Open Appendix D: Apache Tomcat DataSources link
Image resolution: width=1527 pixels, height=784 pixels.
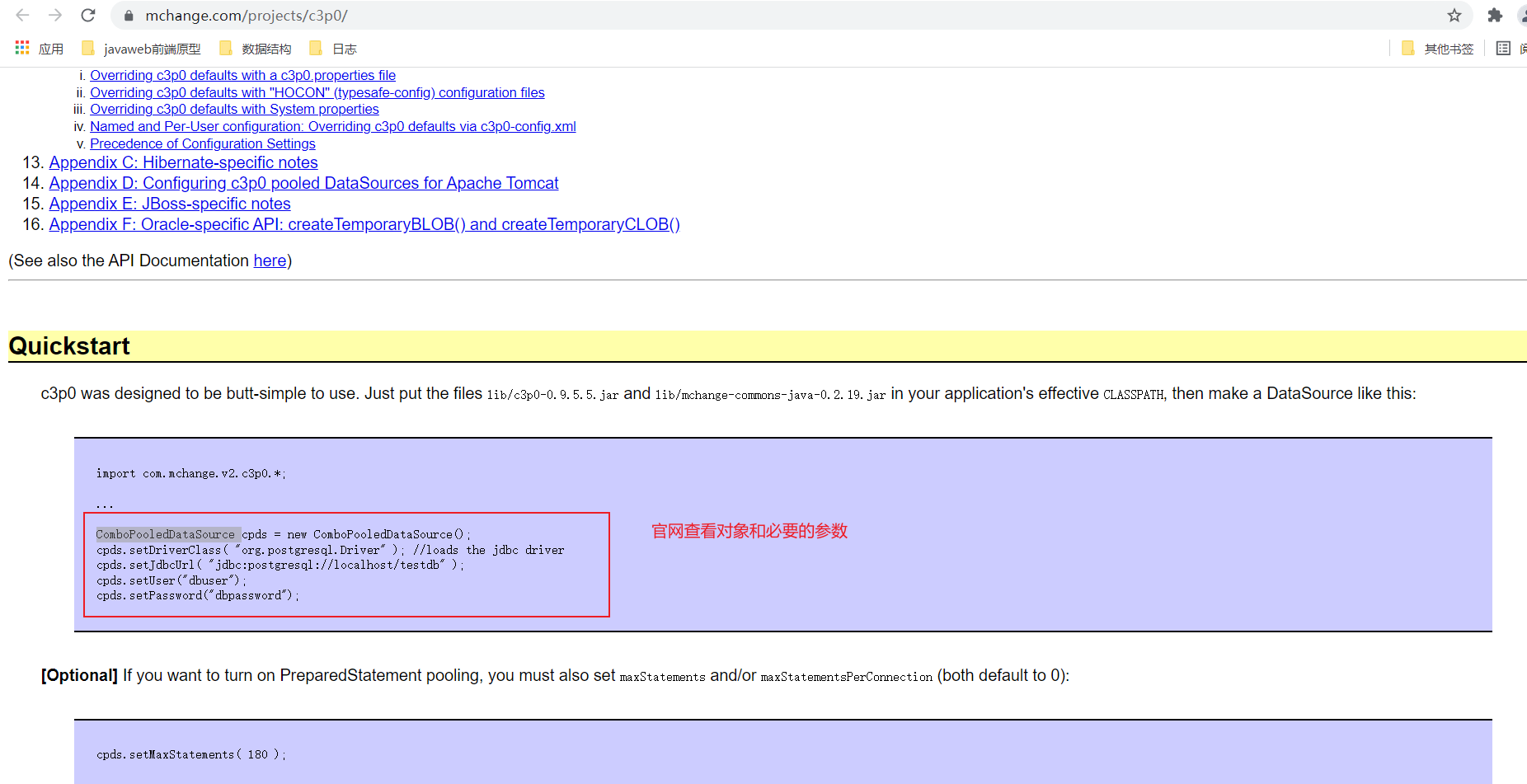[x=303, y=183]
